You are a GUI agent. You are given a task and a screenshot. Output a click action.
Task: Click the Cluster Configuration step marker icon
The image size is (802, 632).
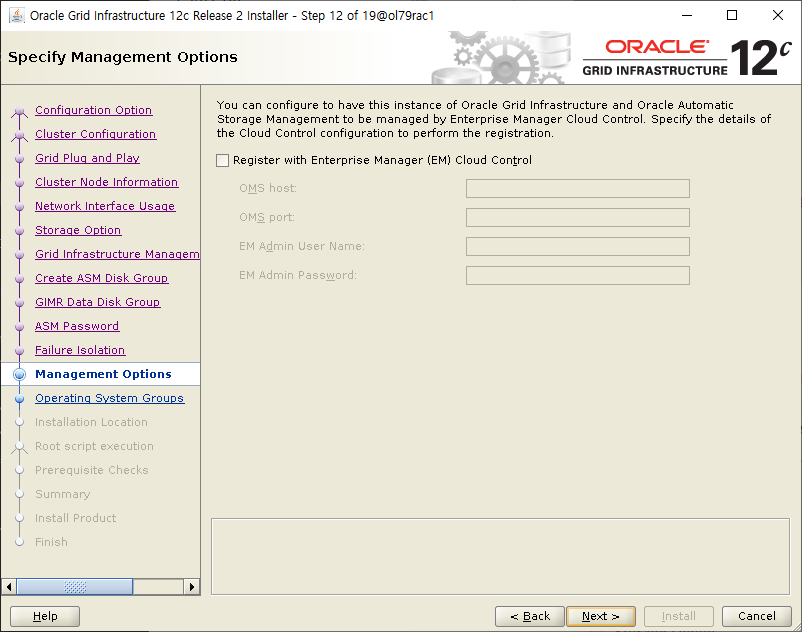[x=19, y=134]
